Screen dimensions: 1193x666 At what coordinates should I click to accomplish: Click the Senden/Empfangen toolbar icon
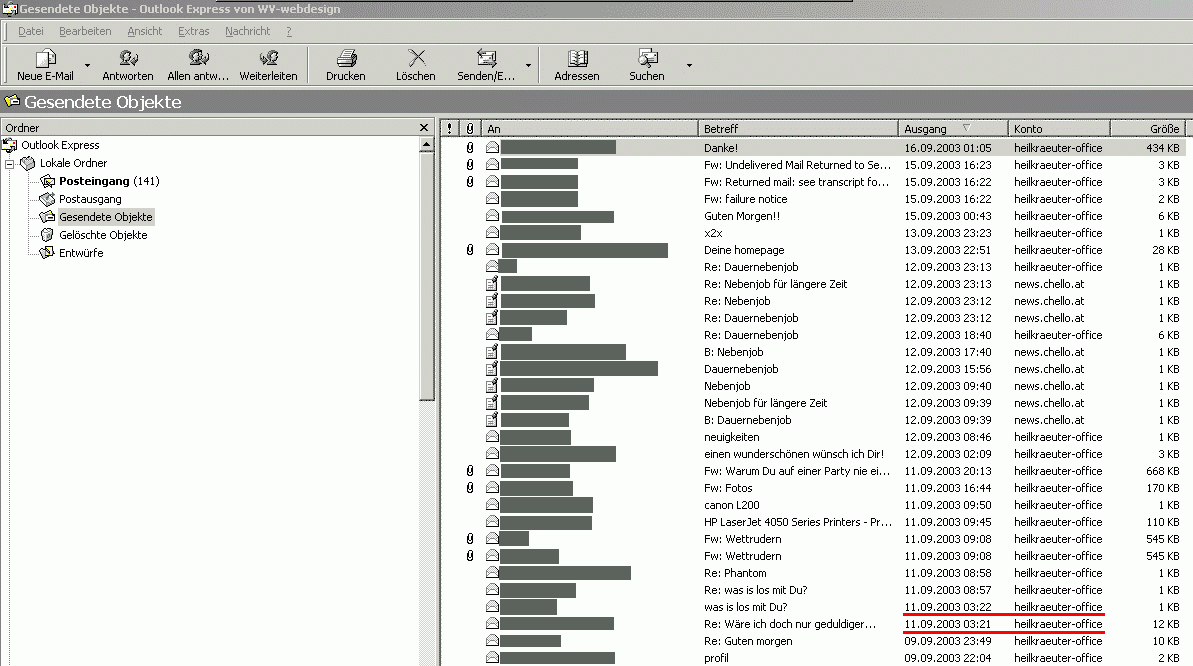coord(486,58)
